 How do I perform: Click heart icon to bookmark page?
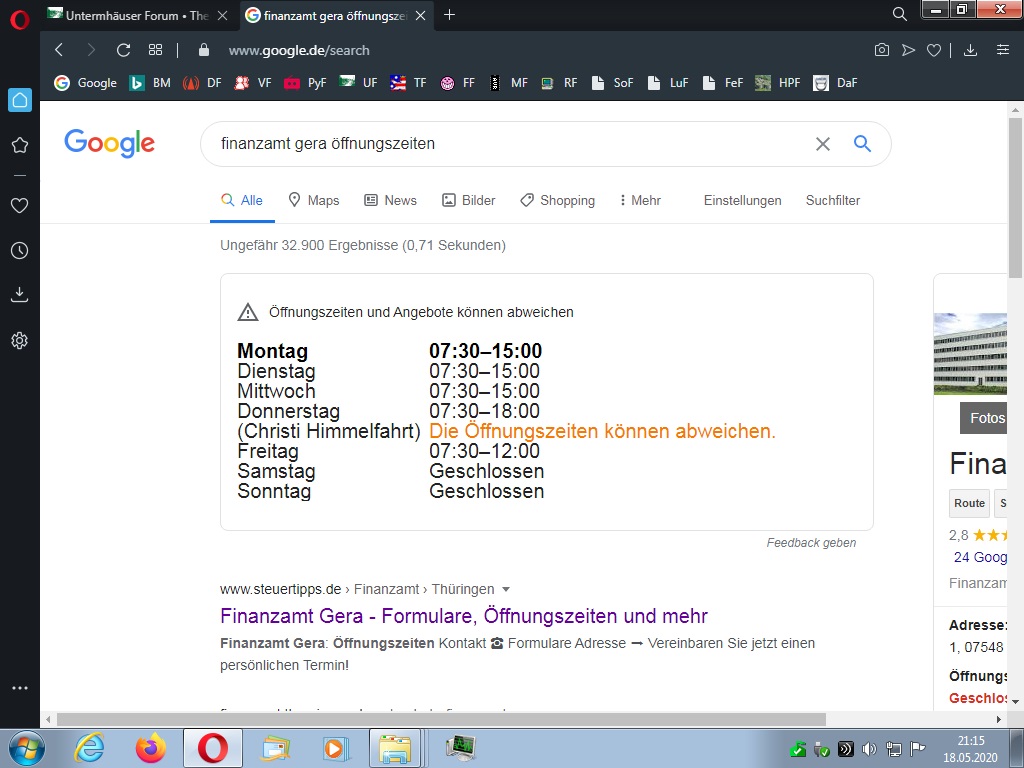[934, 50]
